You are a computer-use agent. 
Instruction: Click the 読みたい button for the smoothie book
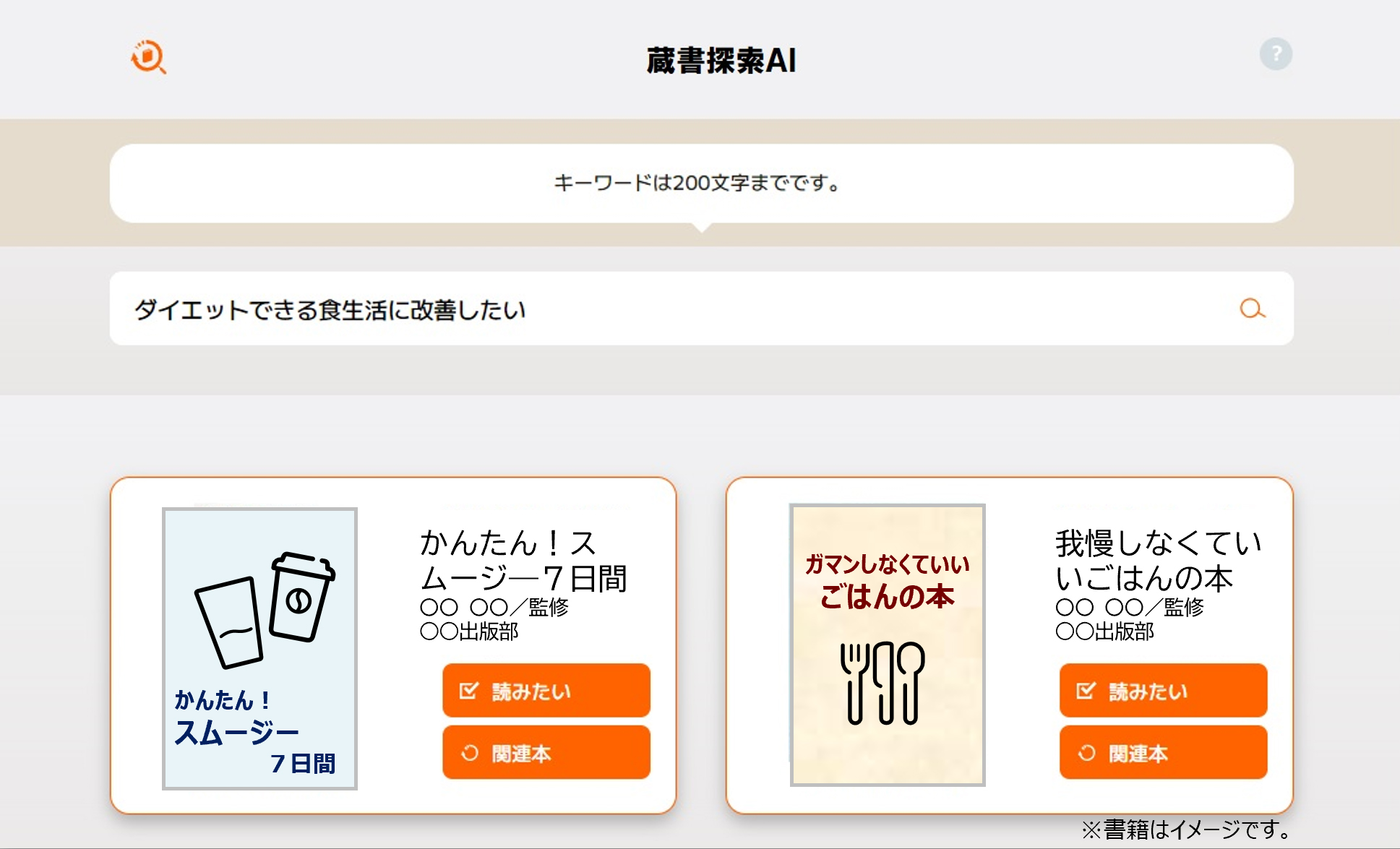pyautogui.click(x=546, y=691)
